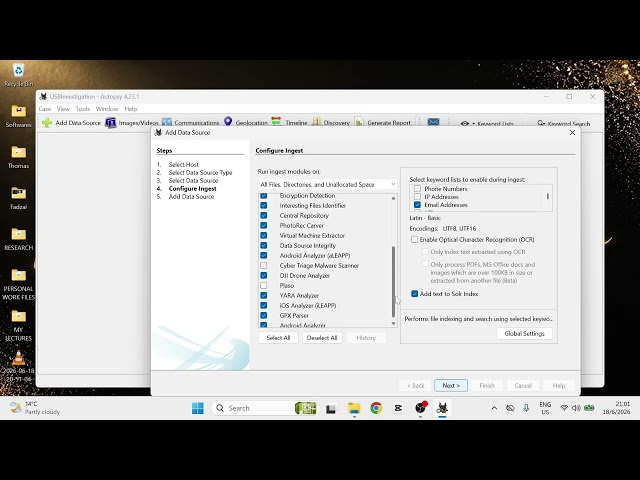Uncheck the PhotoRec Carver module
640x480 pixels.
click(x=264, y=225)
